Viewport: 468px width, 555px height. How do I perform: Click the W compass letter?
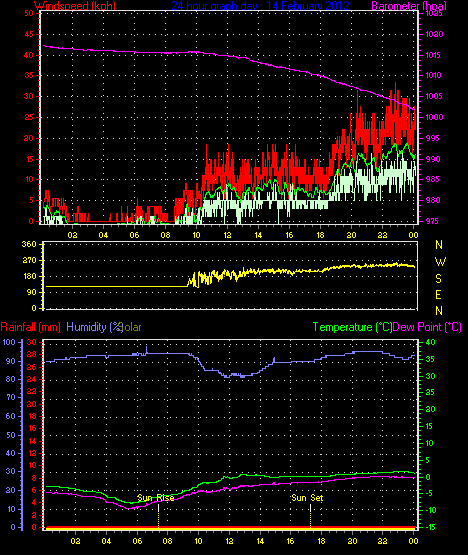(440, 262)
